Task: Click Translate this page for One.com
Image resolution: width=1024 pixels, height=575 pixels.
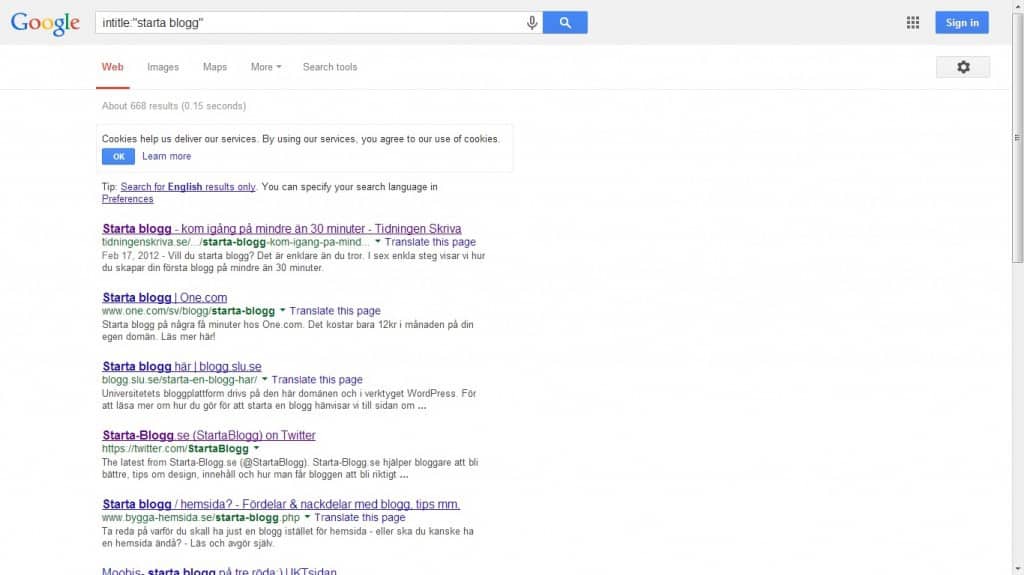Action: 335,310
